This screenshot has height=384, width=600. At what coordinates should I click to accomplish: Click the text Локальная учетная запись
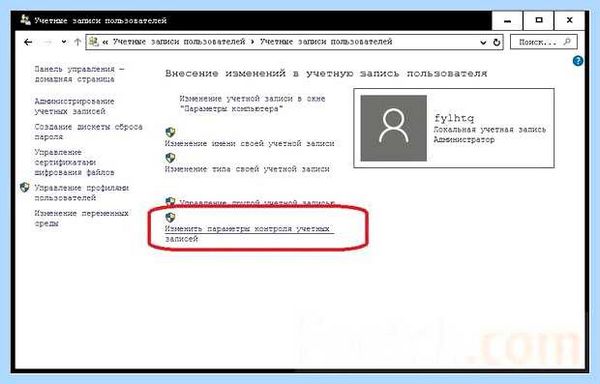(490, 130)
